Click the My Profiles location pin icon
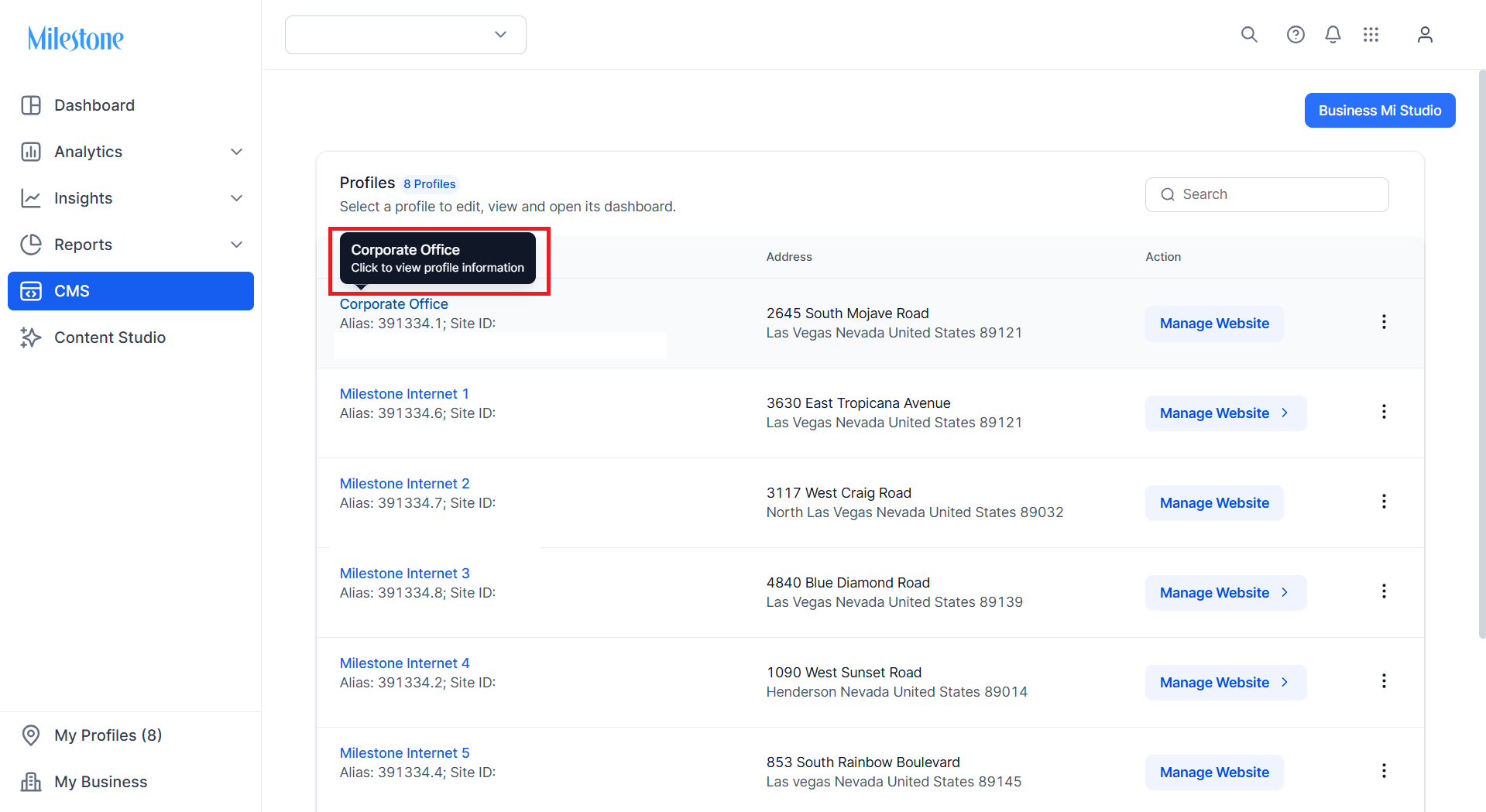The image size is (1486, 812). [x=31, y=735]
